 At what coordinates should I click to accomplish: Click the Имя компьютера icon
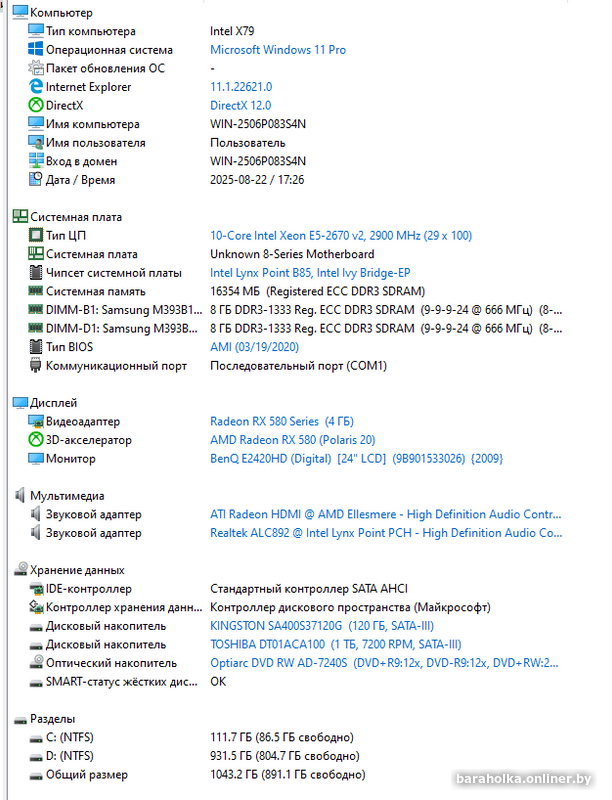point(36,123)
